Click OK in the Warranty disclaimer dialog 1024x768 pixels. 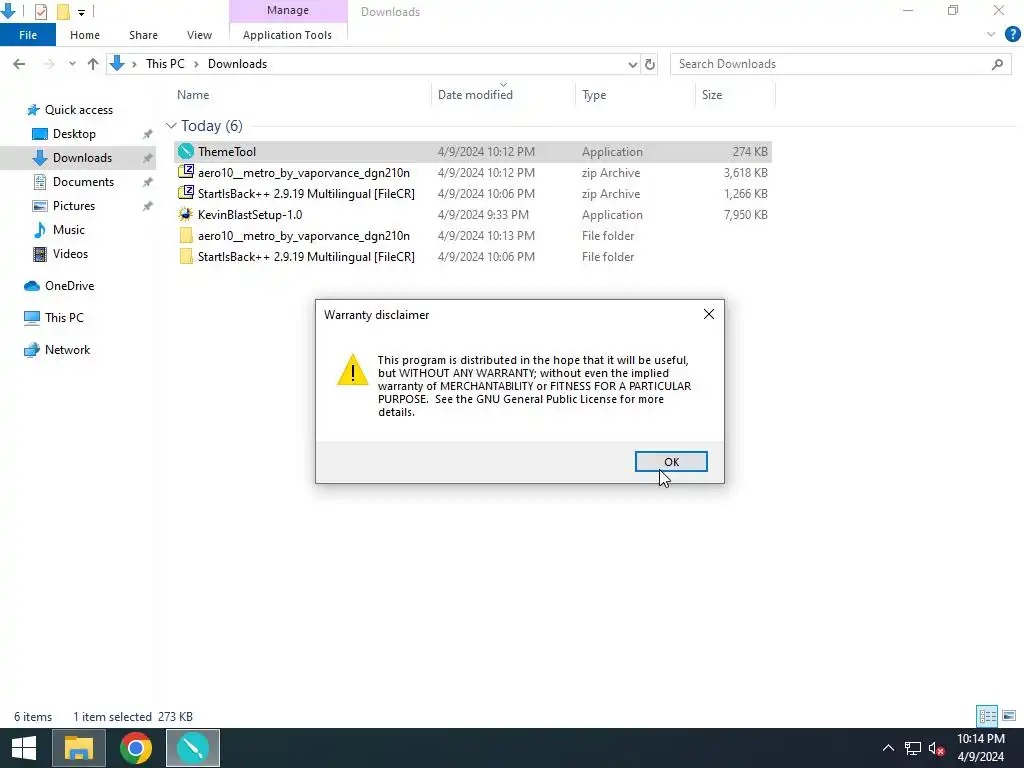(x=671, y=462)
